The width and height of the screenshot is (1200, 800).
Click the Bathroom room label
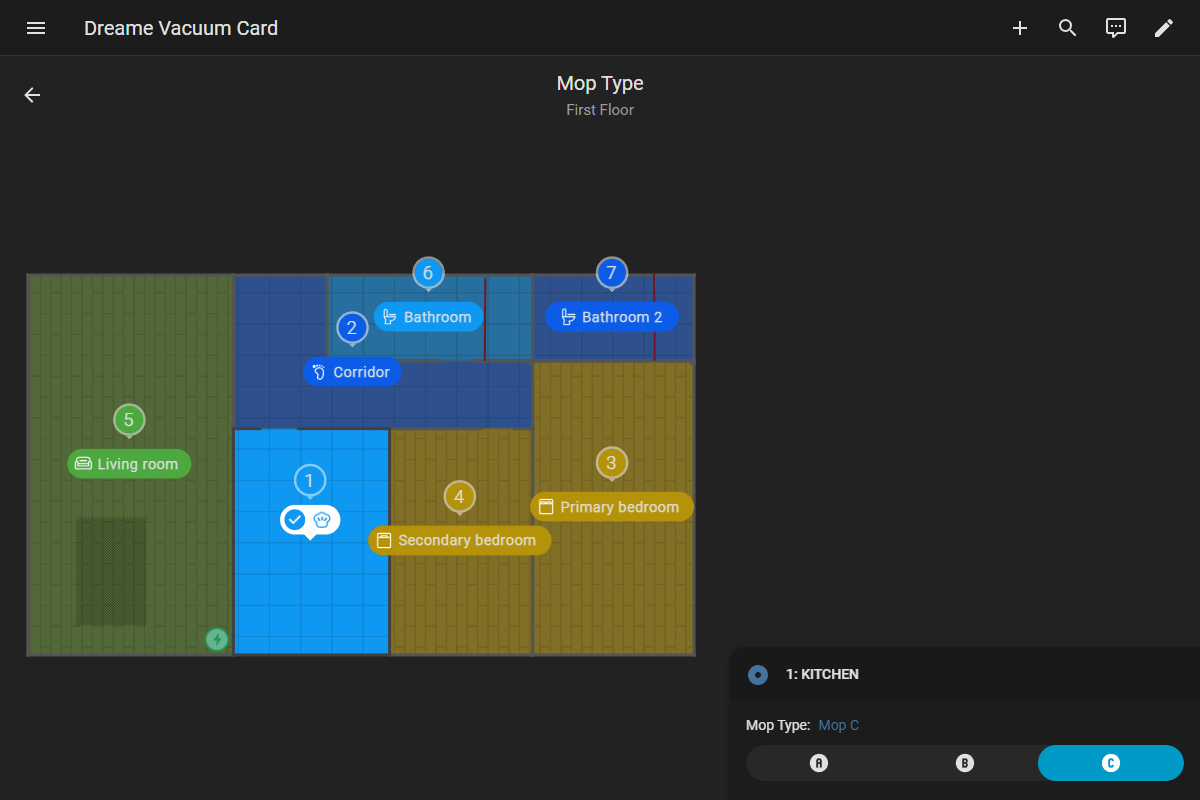429,317
